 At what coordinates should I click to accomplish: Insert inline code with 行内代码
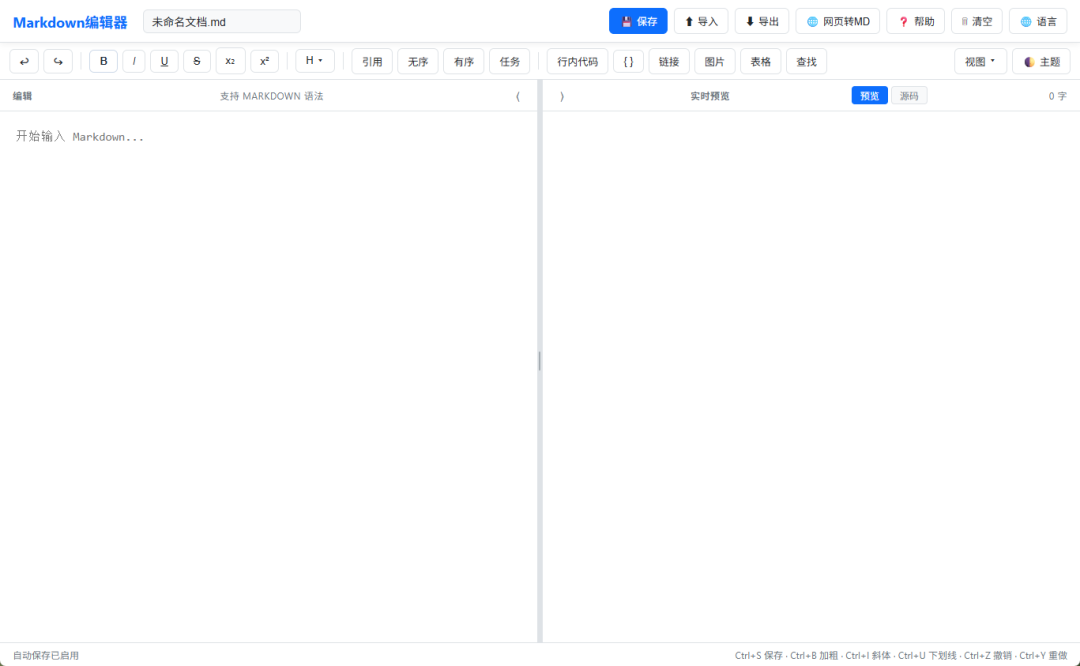coord(577,61)
